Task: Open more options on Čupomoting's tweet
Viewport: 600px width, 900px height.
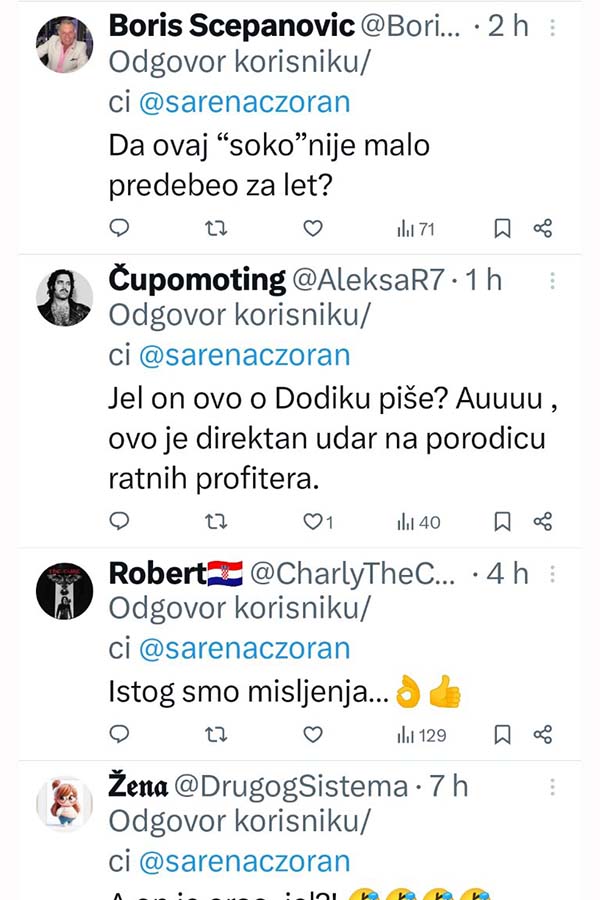Action: click(551, 282)
